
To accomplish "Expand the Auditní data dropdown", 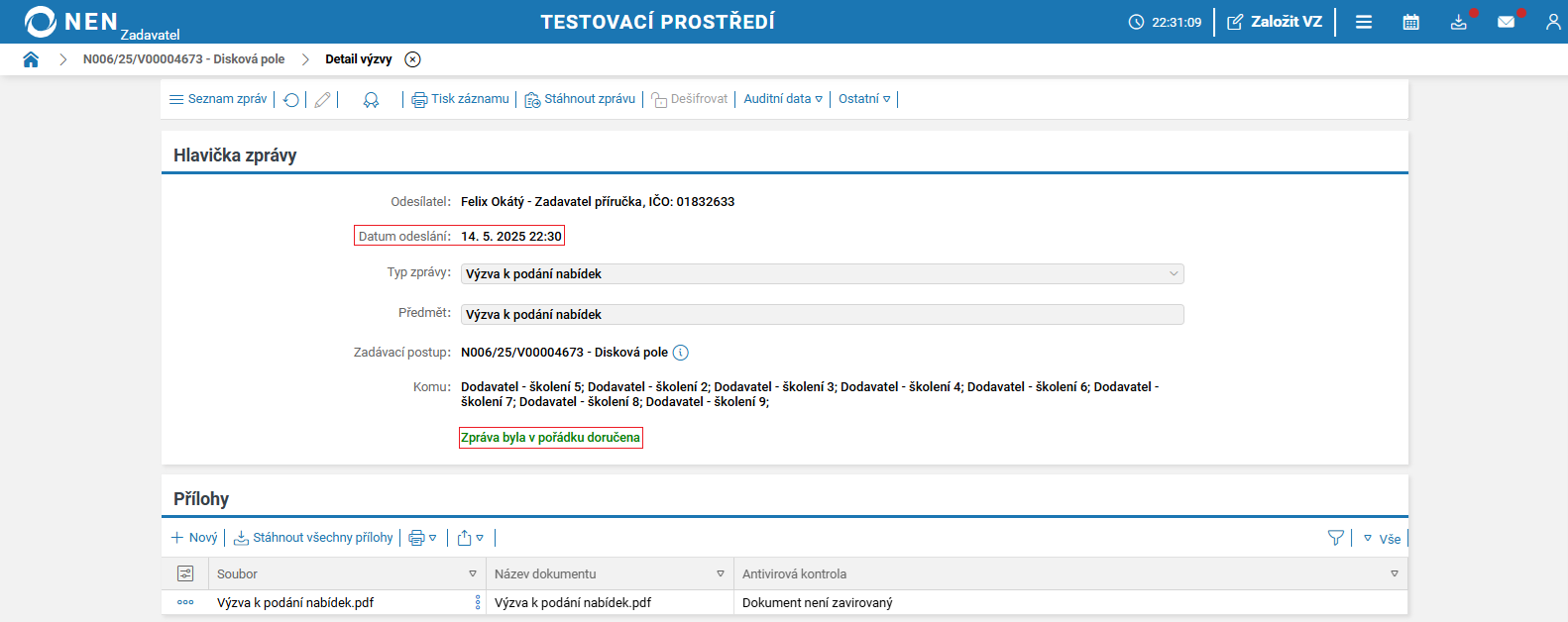I will 783,99.
